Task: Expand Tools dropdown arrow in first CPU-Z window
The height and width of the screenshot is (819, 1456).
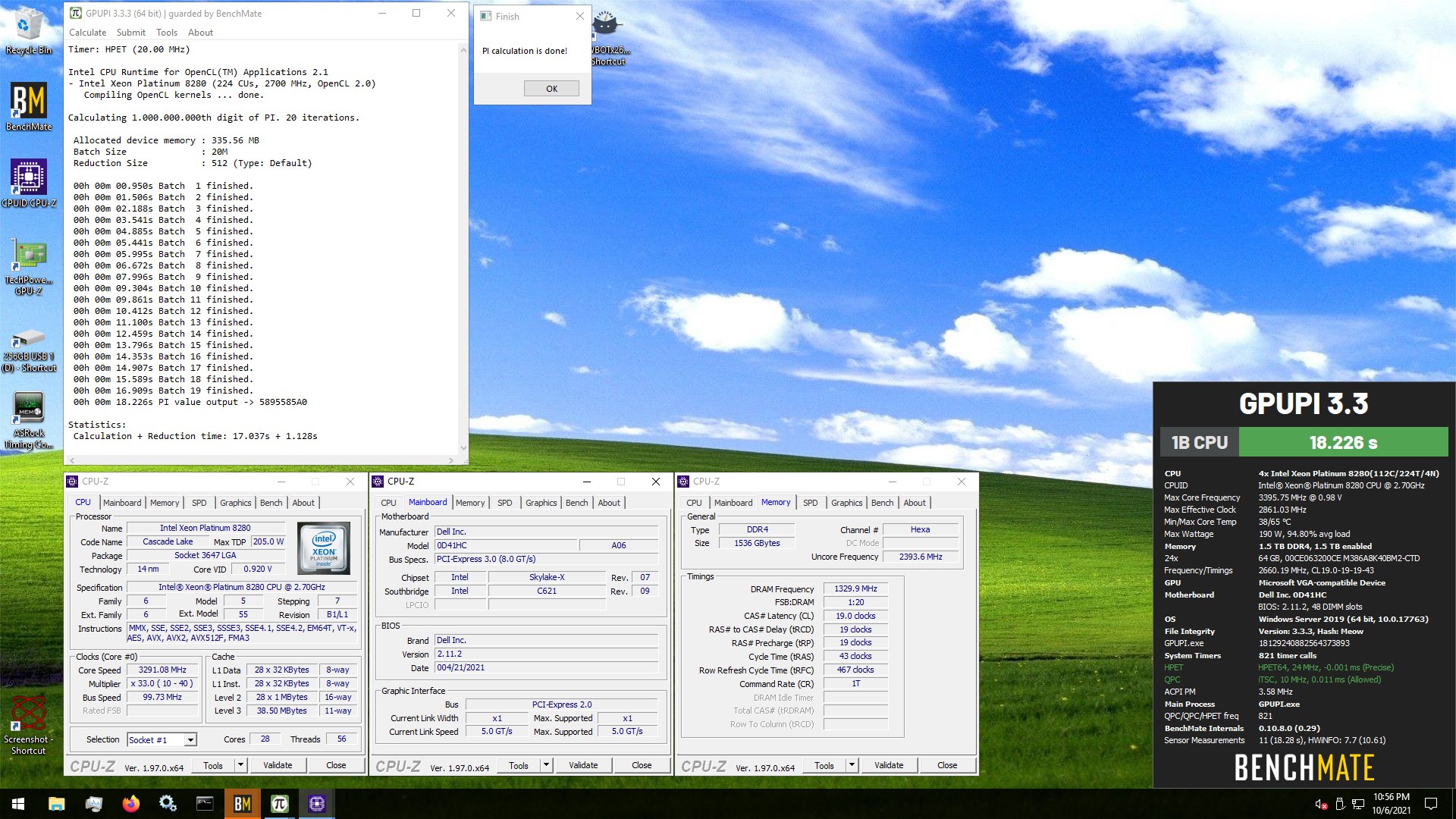Action: point(240,765)
